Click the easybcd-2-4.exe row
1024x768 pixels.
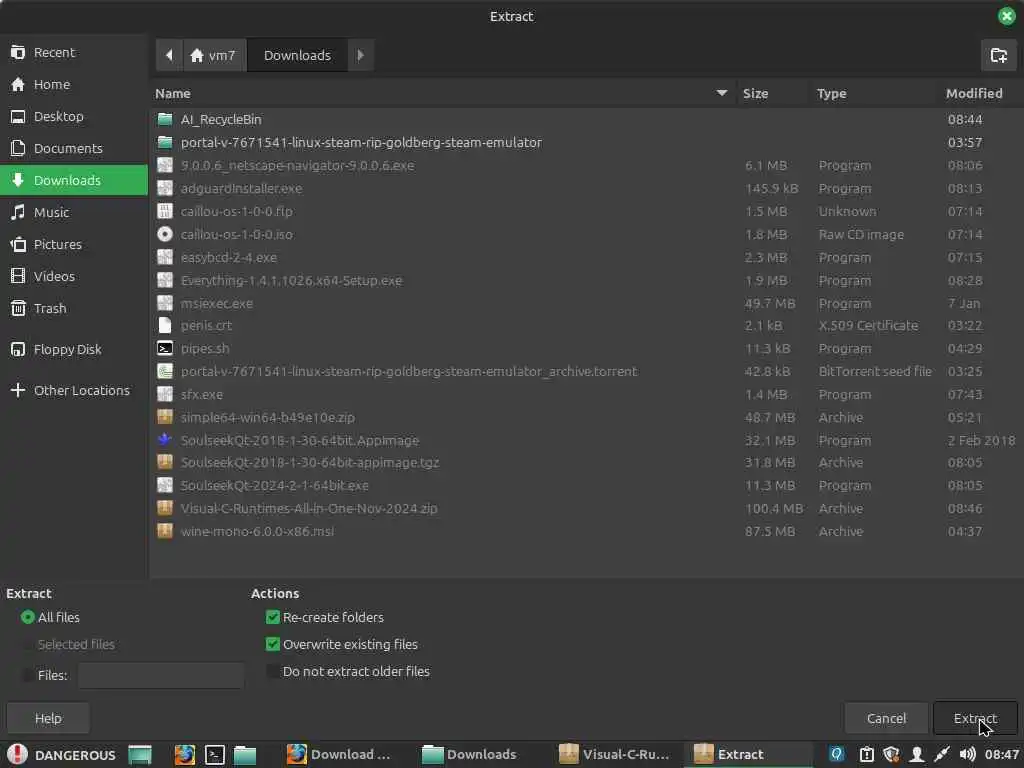coord(586,257)
